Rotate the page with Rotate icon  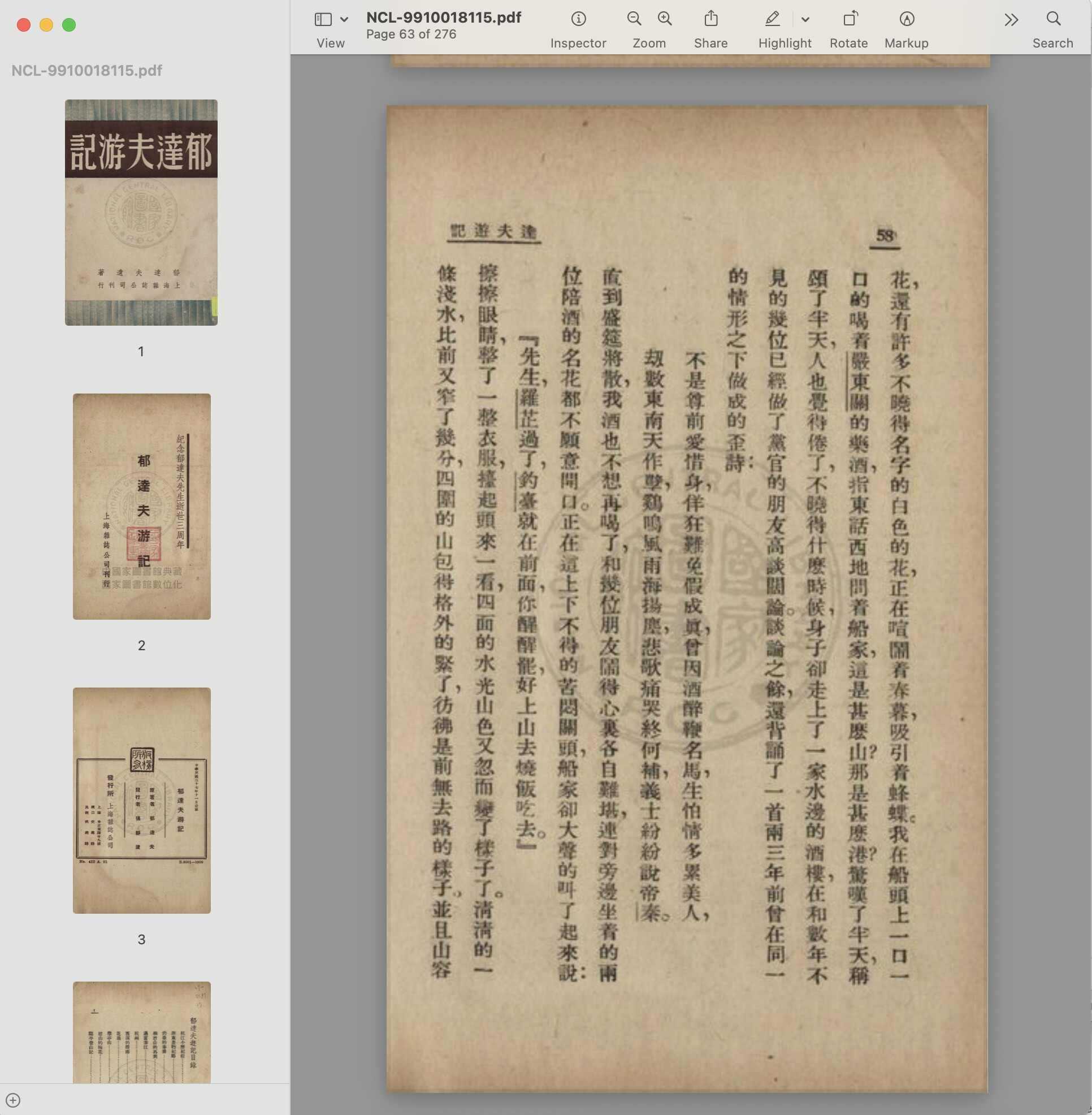pos(850,20)
